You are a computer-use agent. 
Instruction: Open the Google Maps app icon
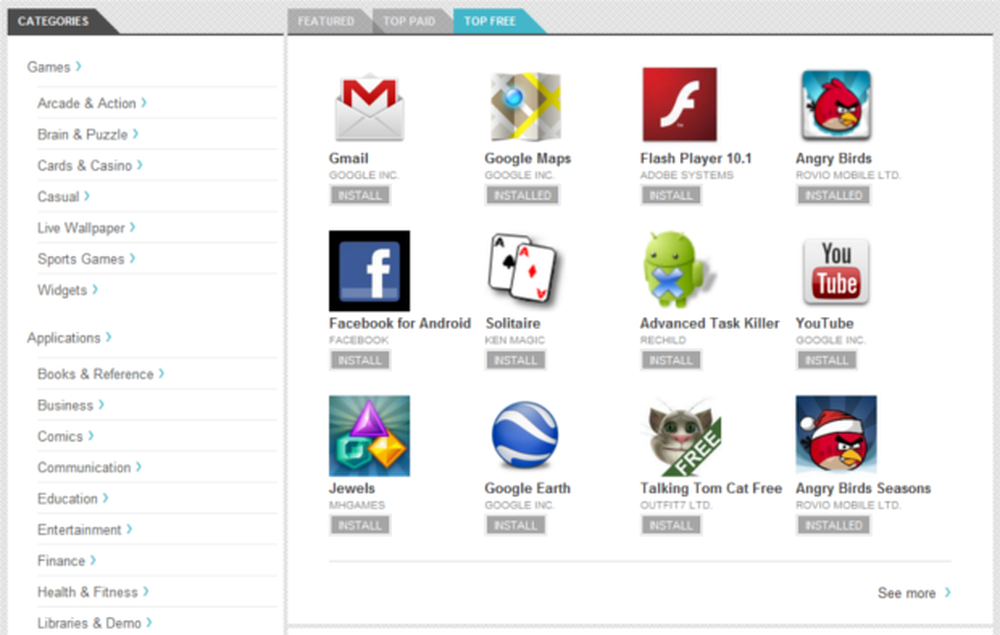pos(525,106)
